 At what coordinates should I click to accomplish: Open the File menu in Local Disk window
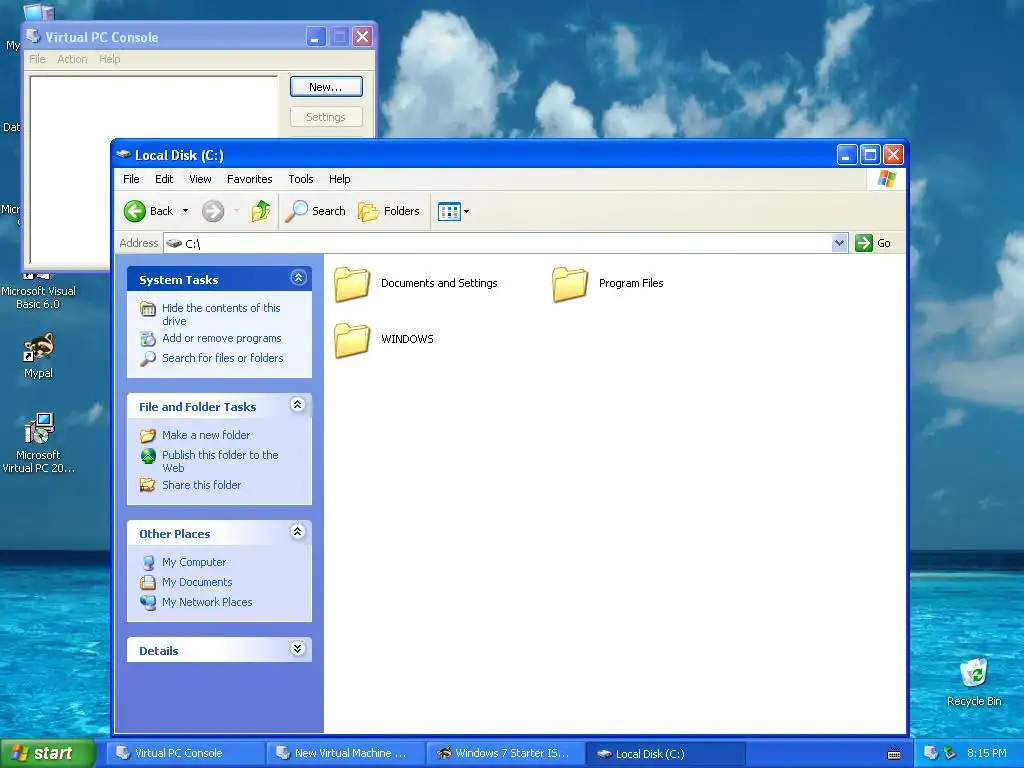131,179
